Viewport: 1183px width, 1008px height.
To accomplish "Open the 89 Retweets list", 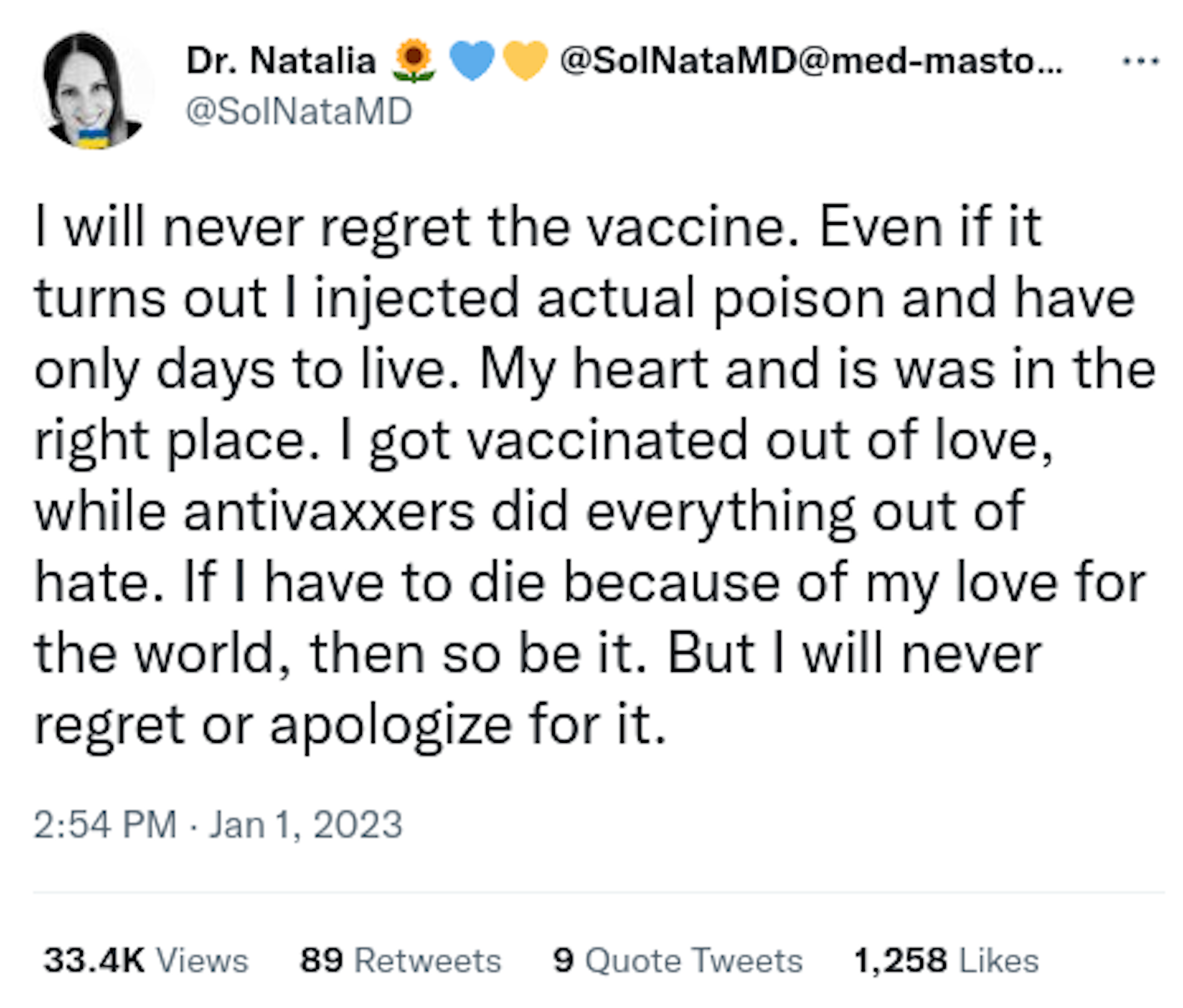I will [x=401, y=961].
